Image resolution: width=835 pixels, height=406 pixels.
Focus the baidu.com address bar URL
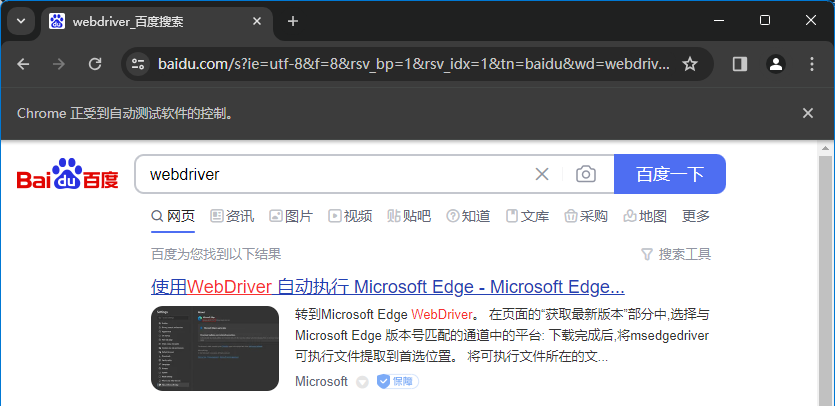[413, 64]
